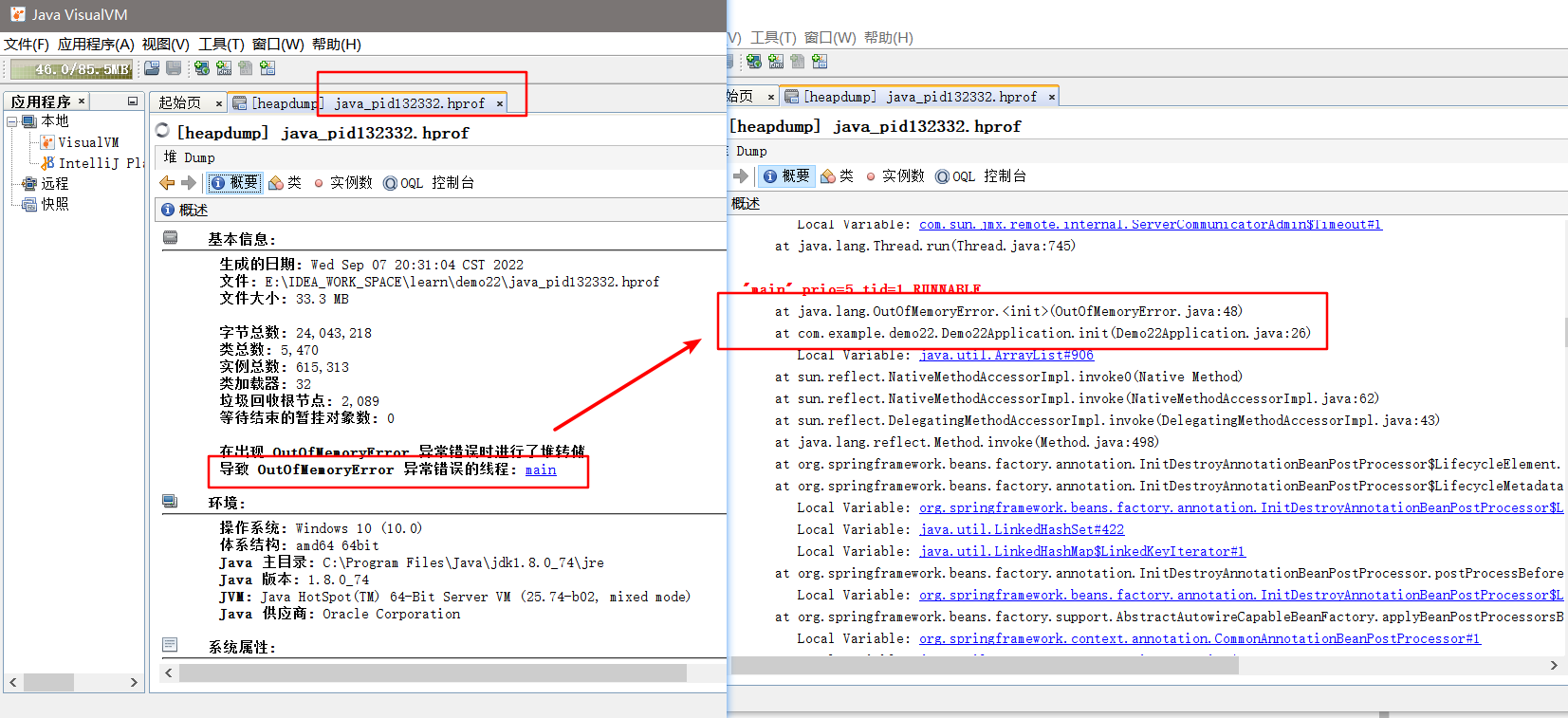Open the CommonAnnotationBeanPostProcessor#1 link
Image resolution: width=1568 pixels, height=718 pixels.
click(x=1200, y=639)
